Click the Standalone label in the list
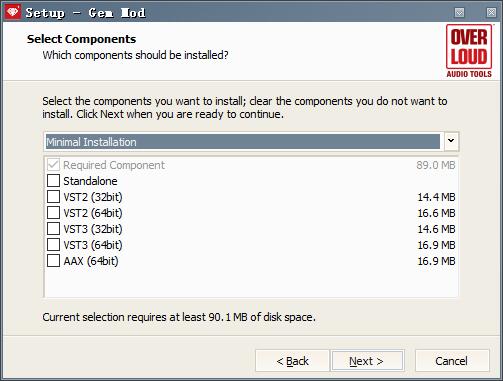Screen dimensions: 503x381 click(90, 181)
